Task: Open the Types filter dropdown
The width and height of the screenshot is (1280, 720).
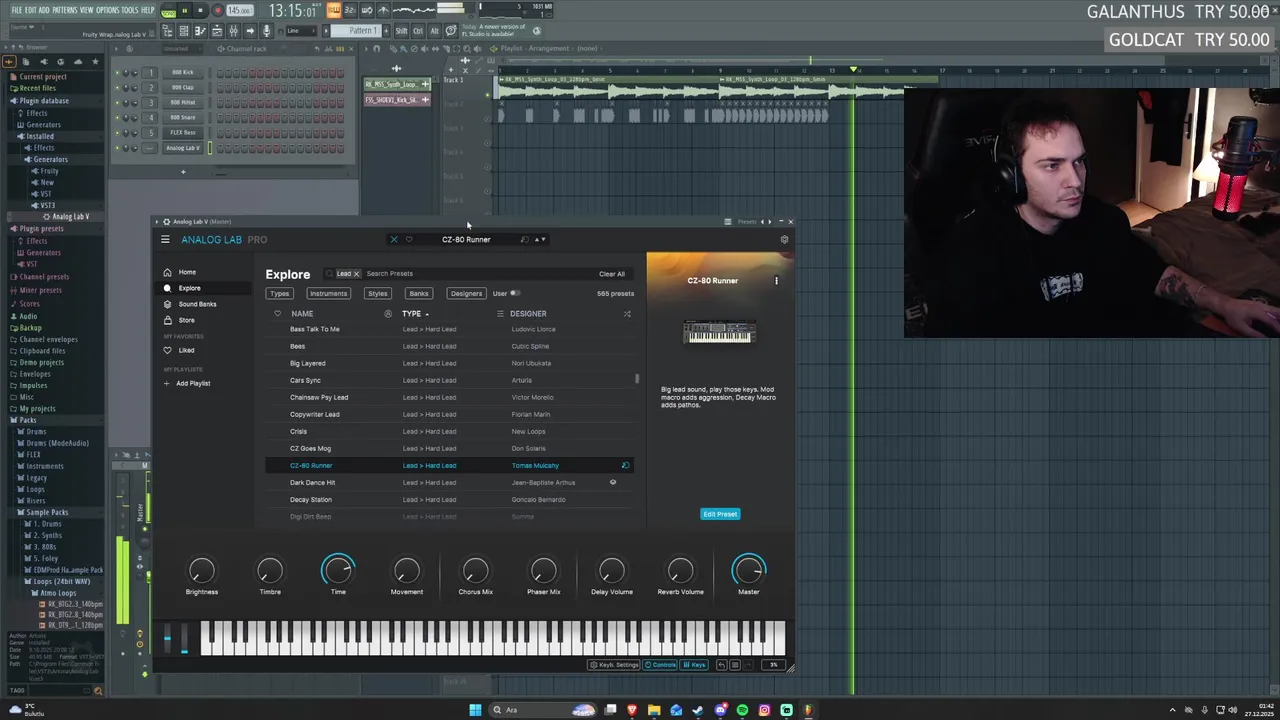Action: 280,293
